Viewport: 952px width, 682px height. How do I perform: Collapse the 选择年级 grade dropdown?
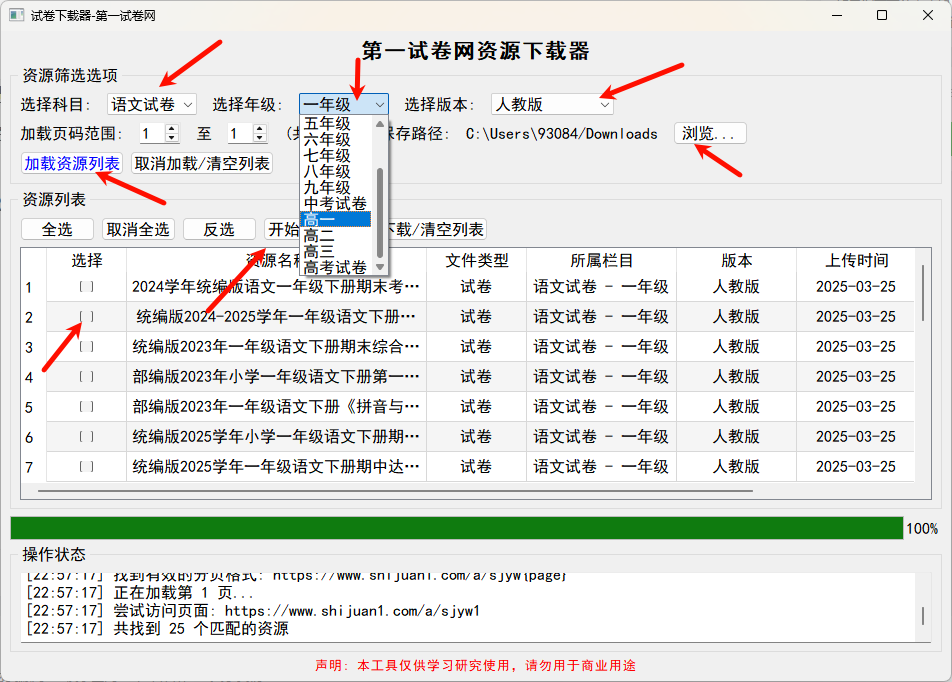pos(344,104)
